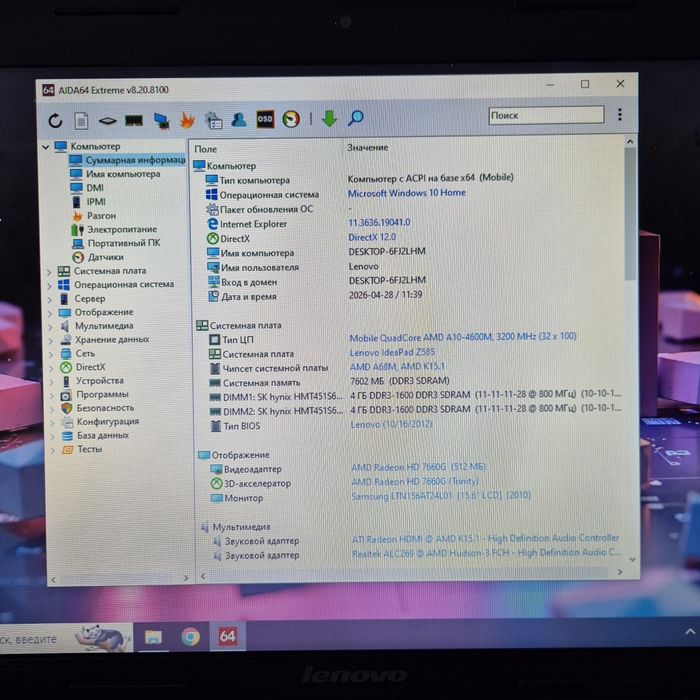Open the OSD panel icon

click(x=265, y=119)
